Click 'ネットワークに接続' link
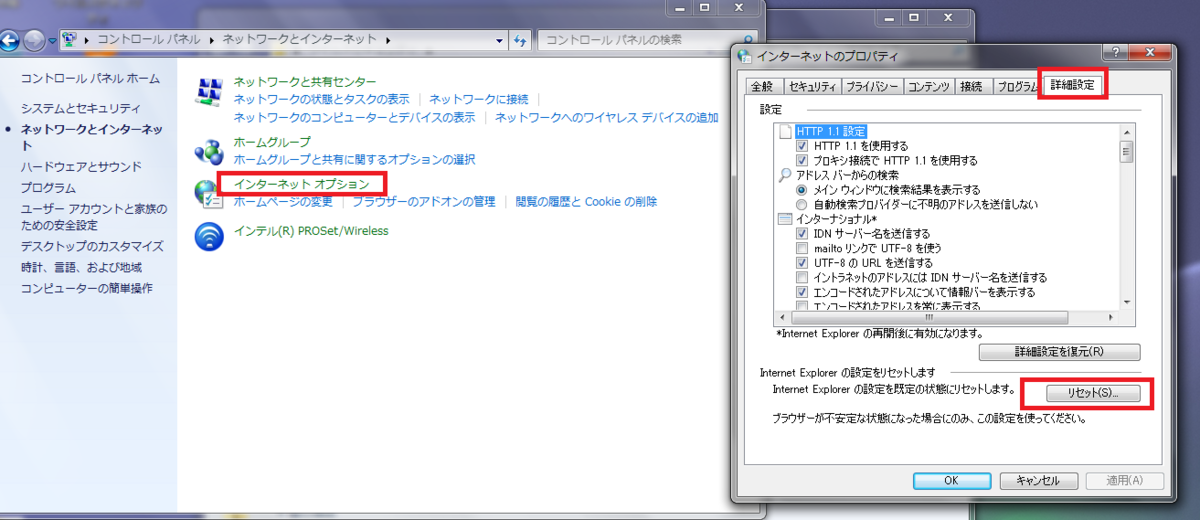 [479, 99]
